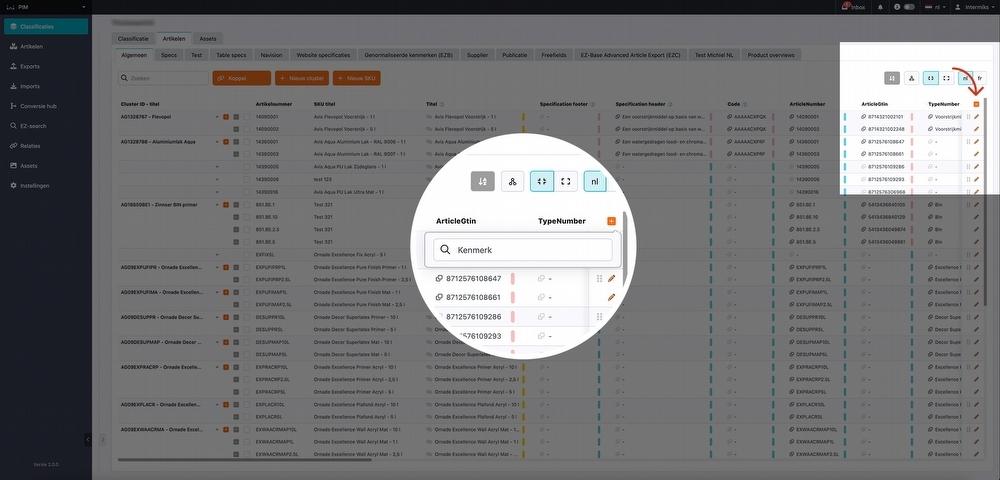Click the collapse view arrows icon
The image size is (1000, 480).
point(541,181)
